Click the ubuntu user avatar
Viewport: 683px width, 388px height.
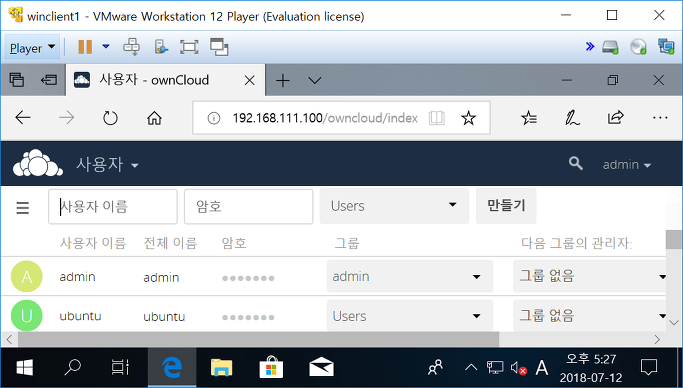coord(27,315)
